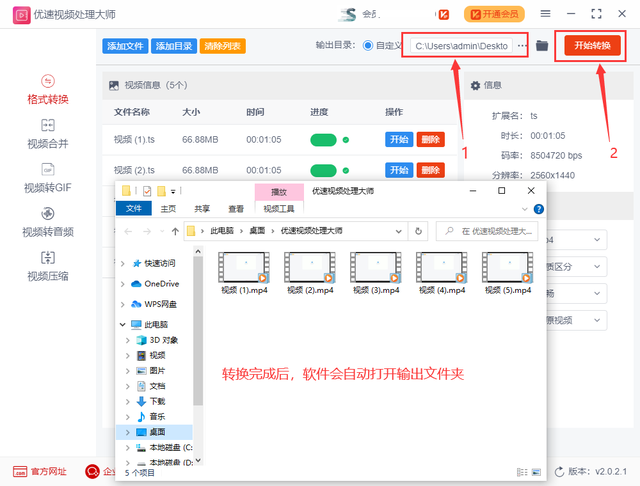Select 视频转音频 video to audio tool
Viewport: 640px width, 486px height.
(x=47, y=222)
